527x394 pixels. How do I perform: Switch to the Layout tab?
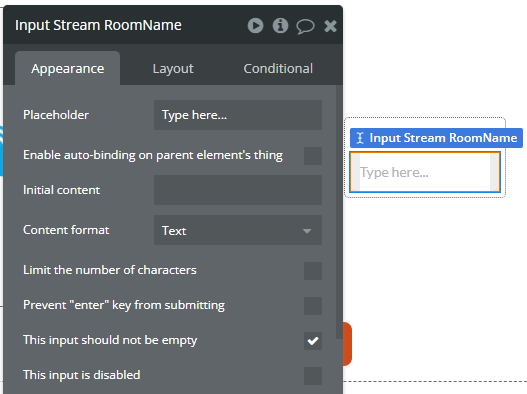(x=173, y=69)
